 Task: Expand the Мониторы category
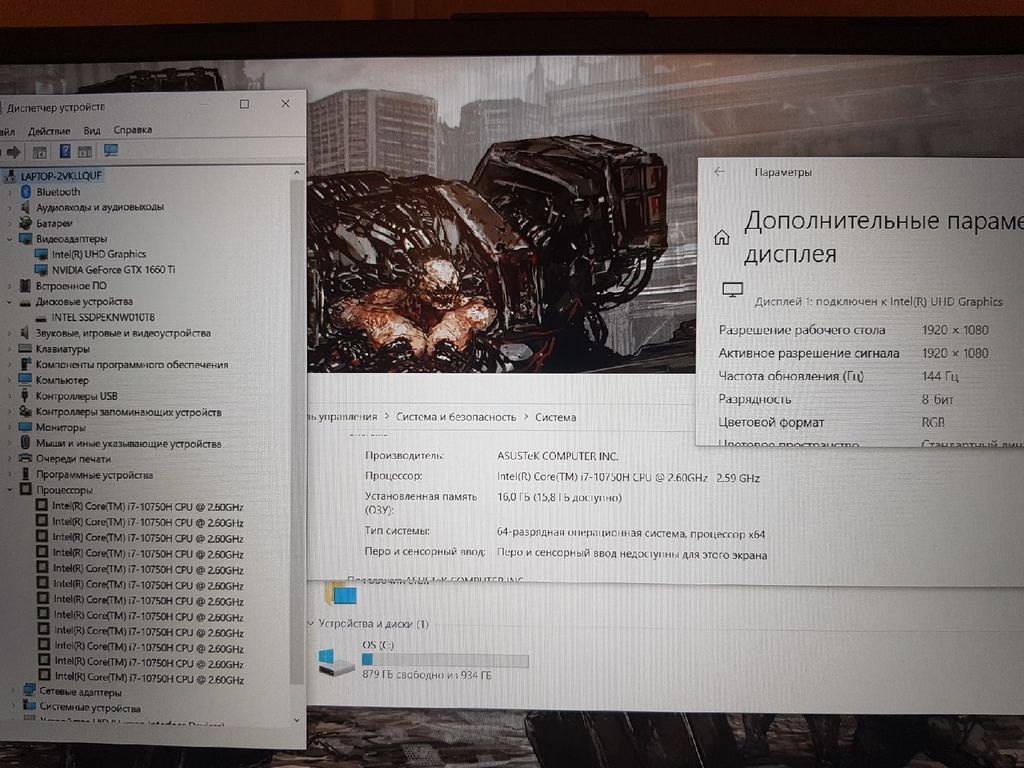[x=10, y=428]
